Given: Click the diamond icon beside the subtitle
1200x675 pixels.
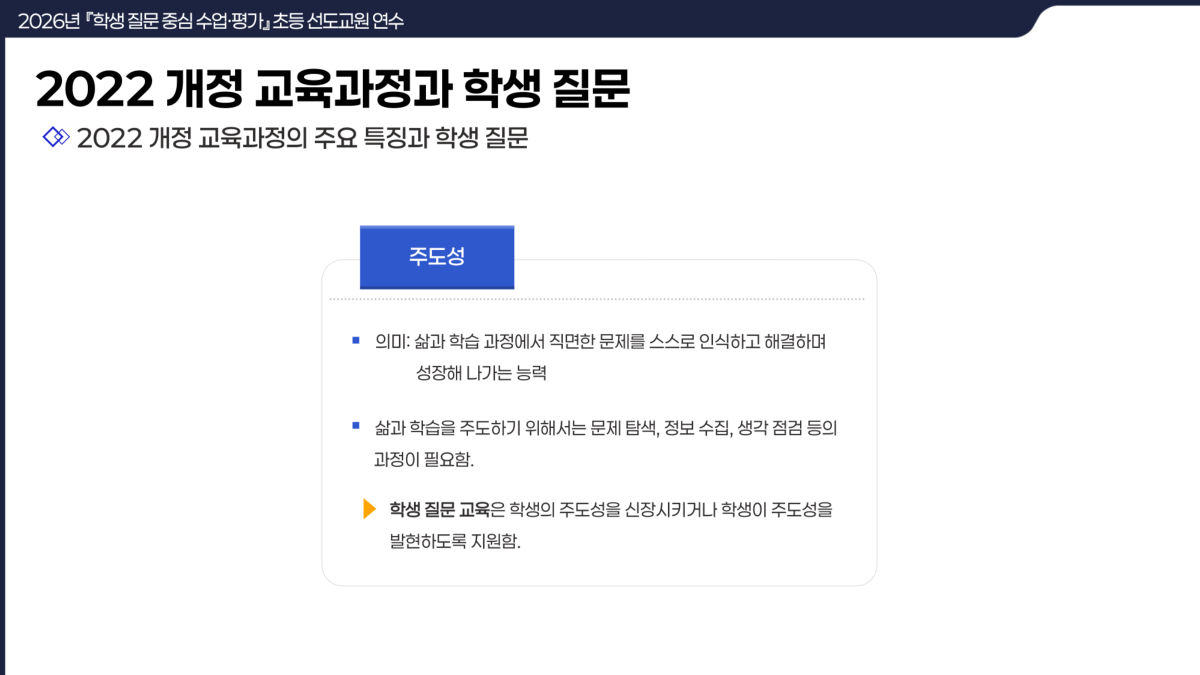Looking at the screenshot, I should pos(56,137).
